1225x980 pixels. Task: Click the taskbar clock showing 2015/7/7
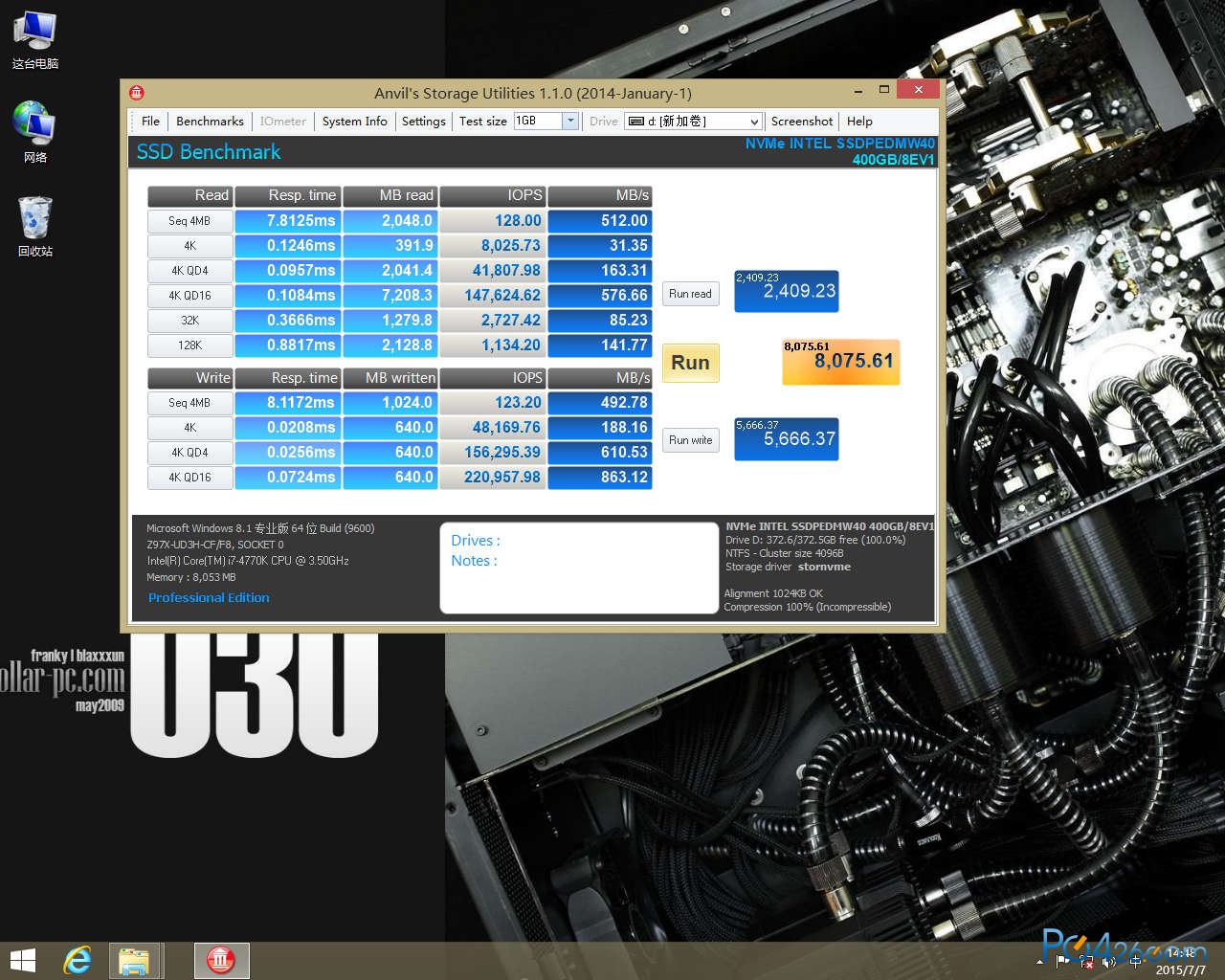pyautogui.click(x=1181, y=962)
